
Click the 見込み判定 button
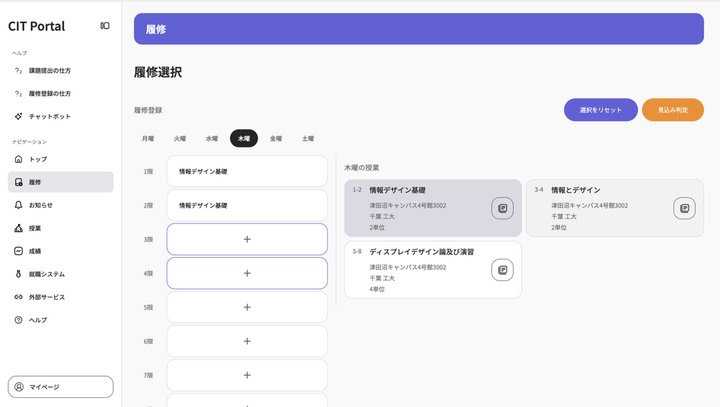[672, 110]
